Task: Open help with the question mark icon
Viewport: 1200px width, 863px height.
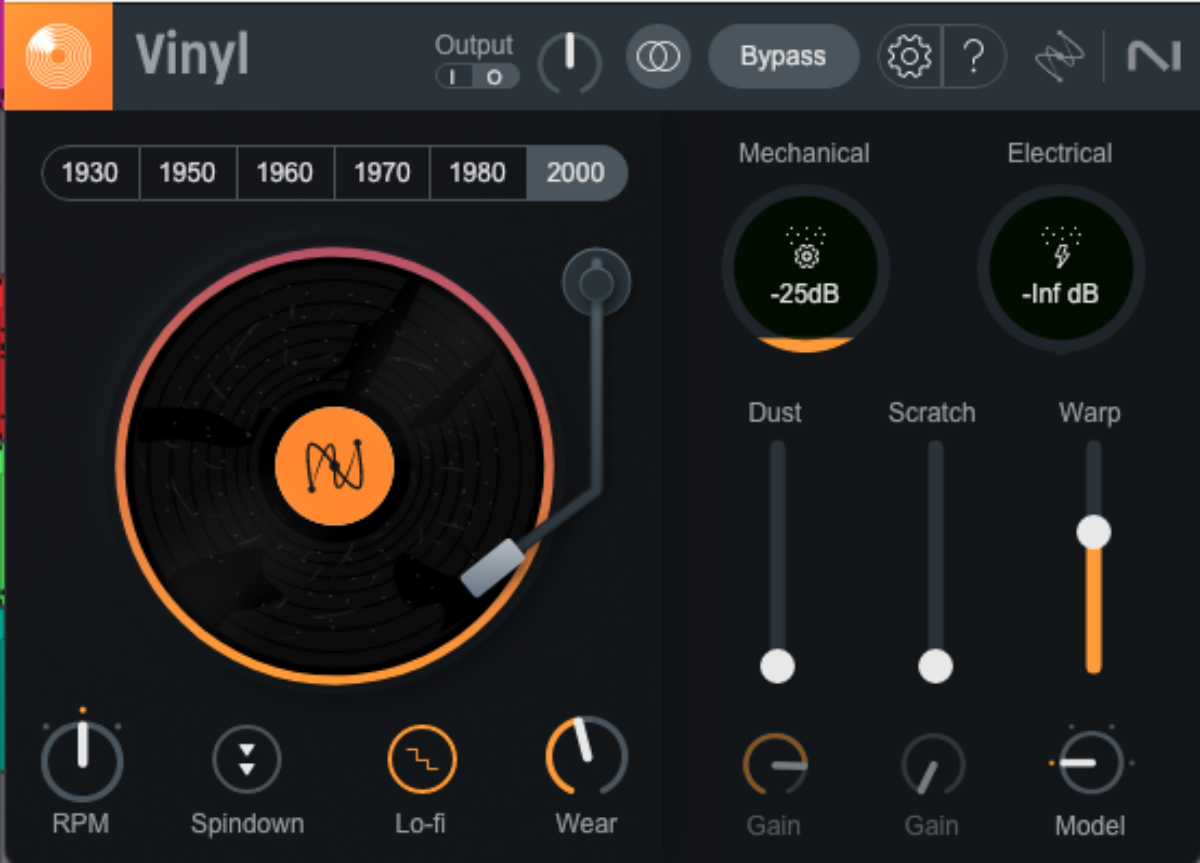Action: pos(974,57)
